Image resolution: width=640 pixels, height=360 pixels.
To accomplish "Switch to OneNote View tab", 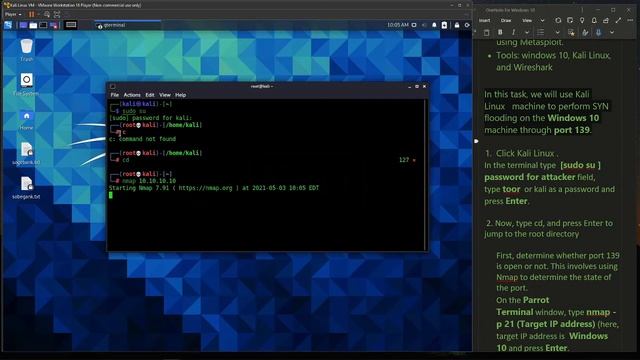I will point(527,20).
